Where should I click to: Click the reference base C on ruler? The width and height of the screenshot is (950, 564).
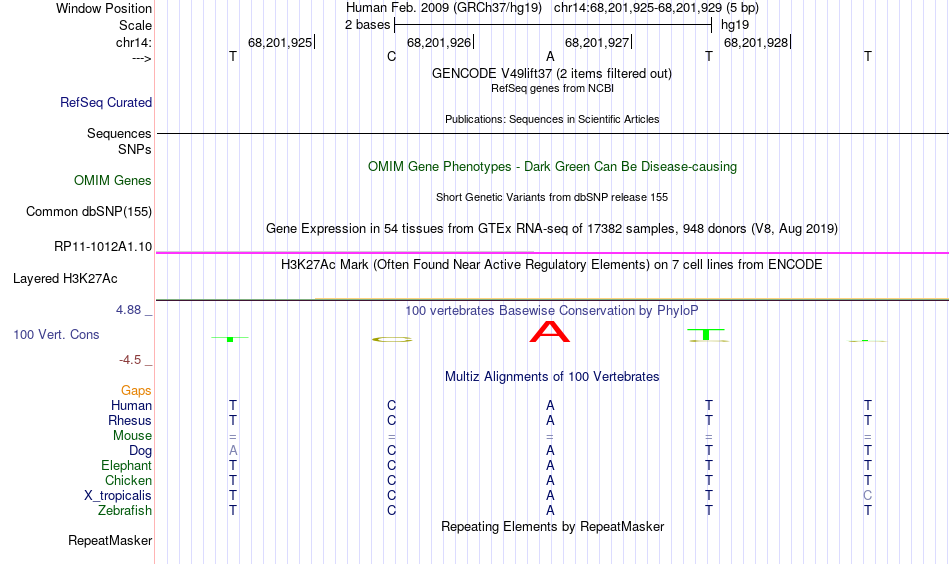point(391,56)
